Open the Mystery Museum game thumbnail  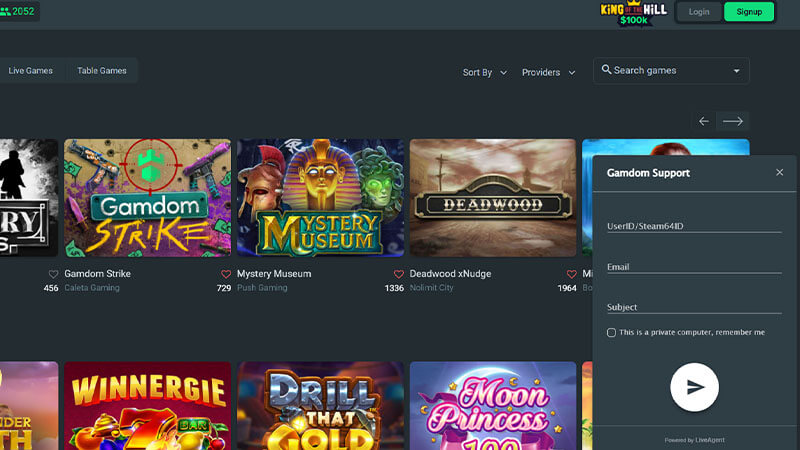[320, 198]
